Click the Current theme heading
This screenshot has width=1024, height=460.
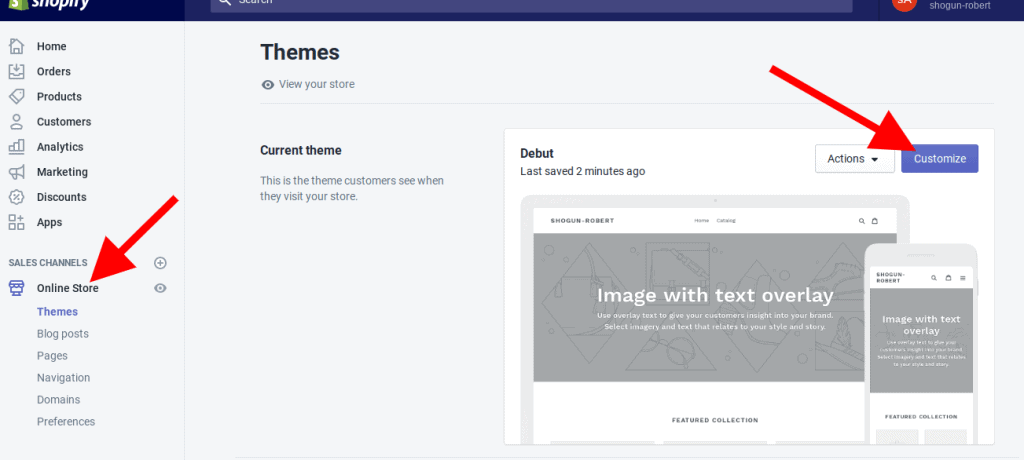click(x=300, y=150)
